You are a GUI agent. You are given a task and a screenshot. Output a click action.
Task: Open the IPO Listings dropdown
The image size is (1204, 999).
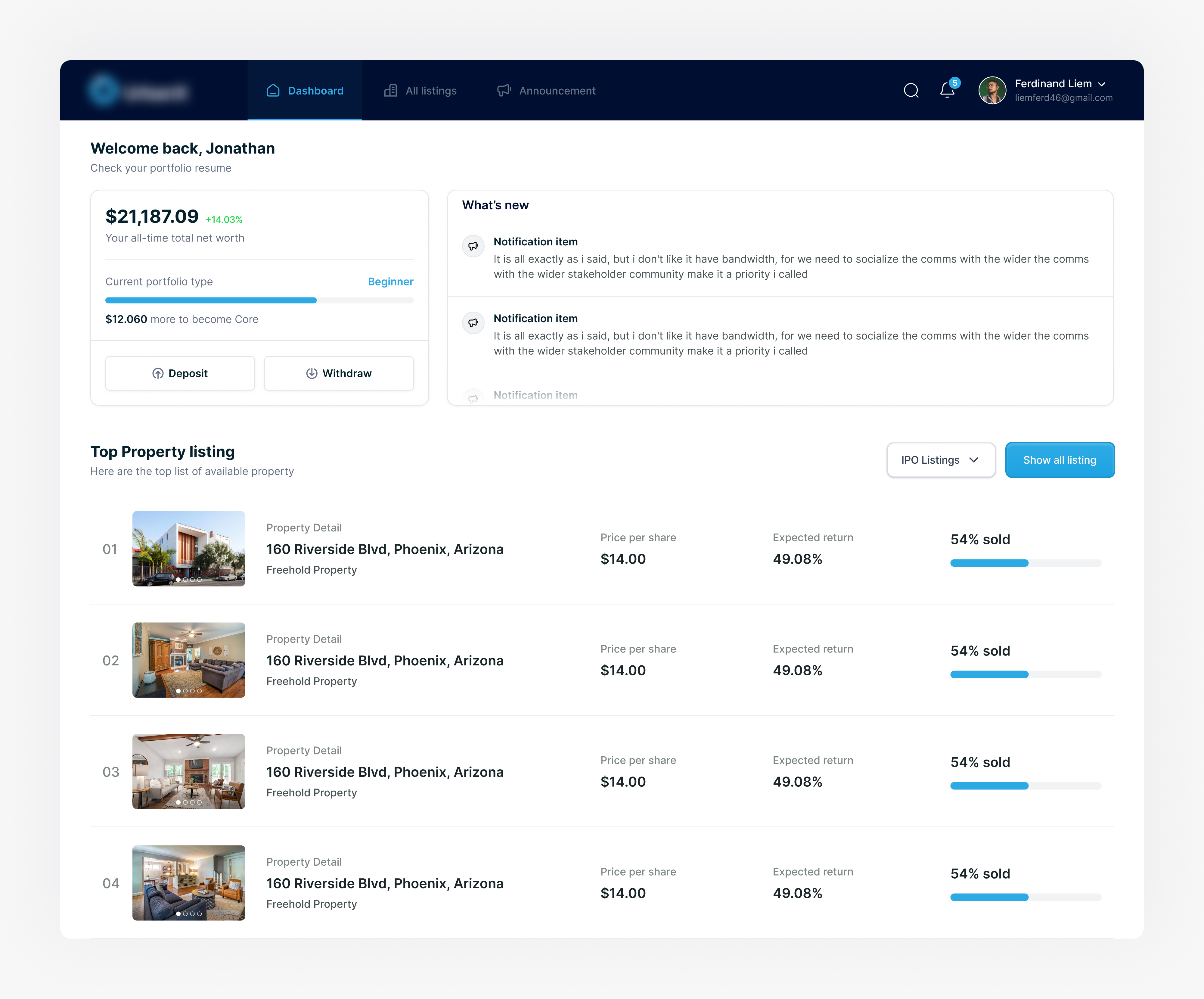940,459
